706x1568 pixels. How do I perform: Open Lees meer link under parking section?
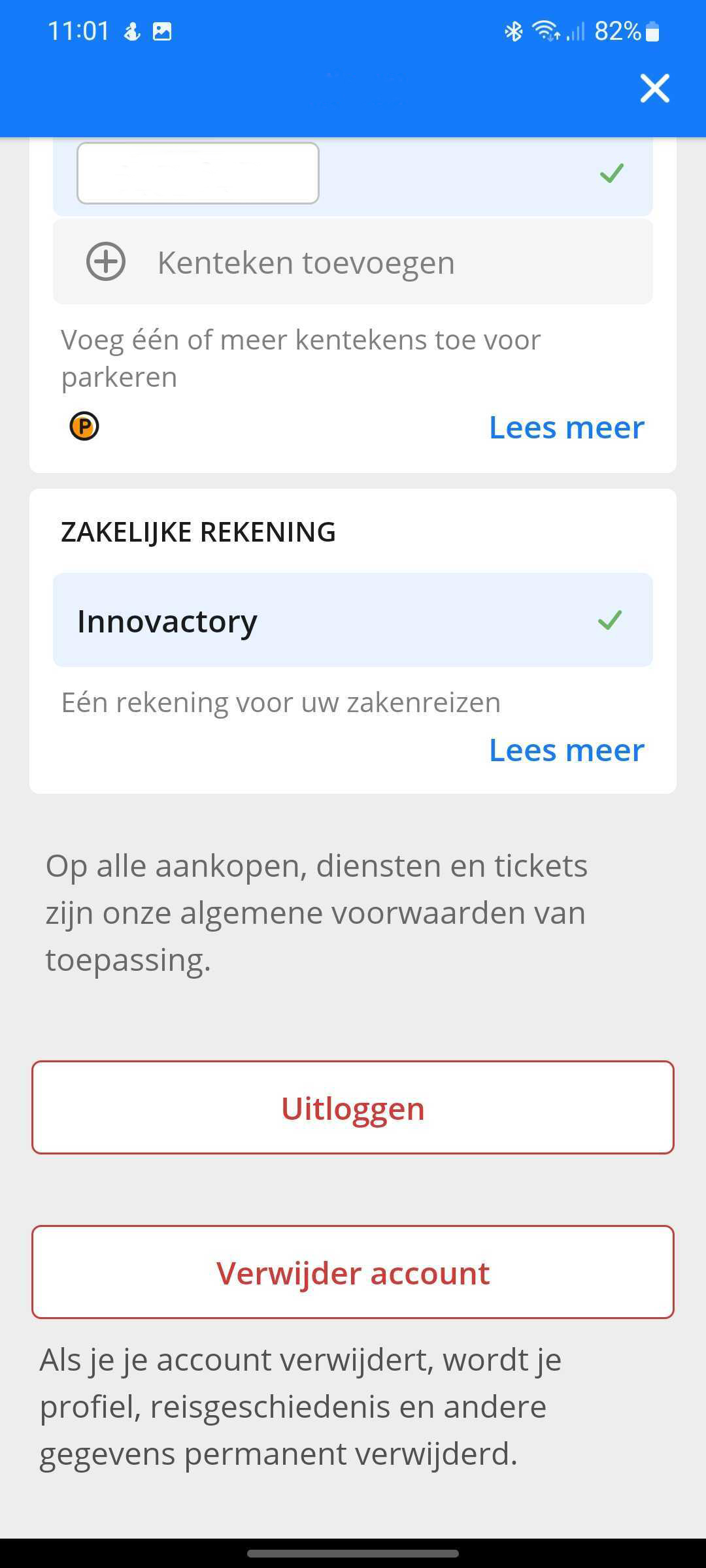(x=567, y=427)
